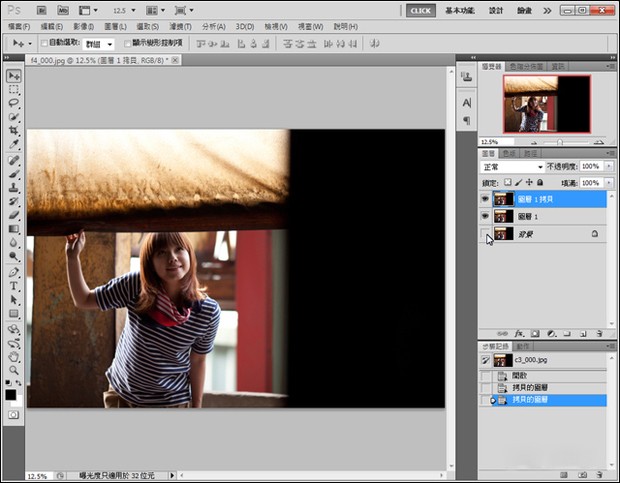
Task: Enable the 自動選取 checkbox
Action: (45, 44)
